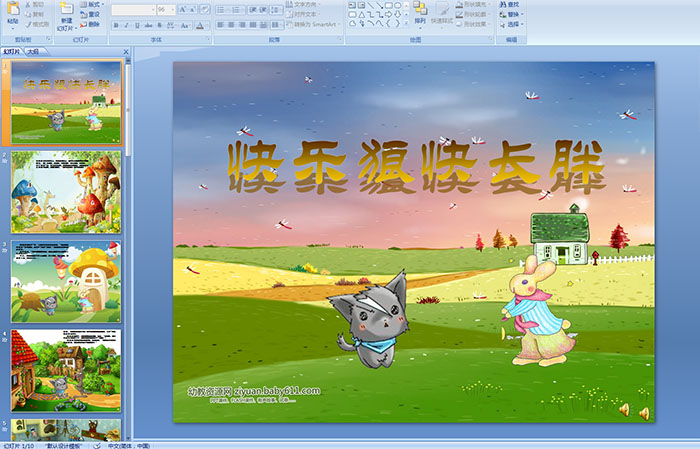Select the Format Painter (格式刷)
Image resolution: width=700 pixels, height=449 pixels.
pyautogui.click(x=37, y=24)
